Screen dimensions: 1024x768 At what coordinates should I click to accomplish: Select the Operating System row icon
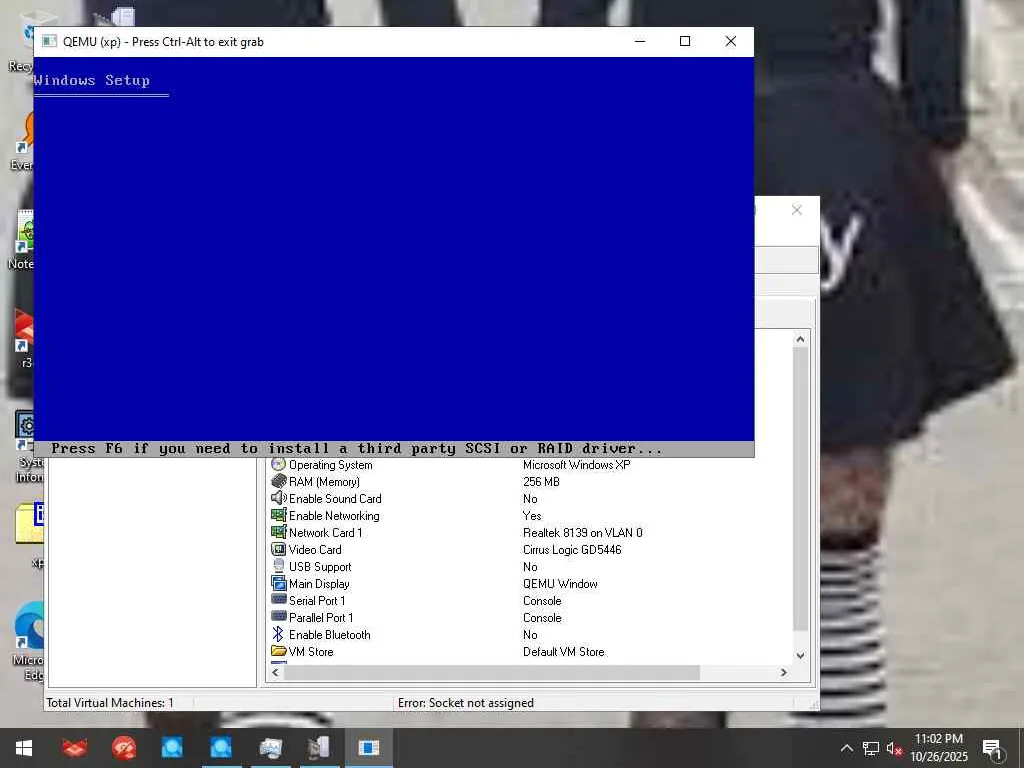[279, 464]
